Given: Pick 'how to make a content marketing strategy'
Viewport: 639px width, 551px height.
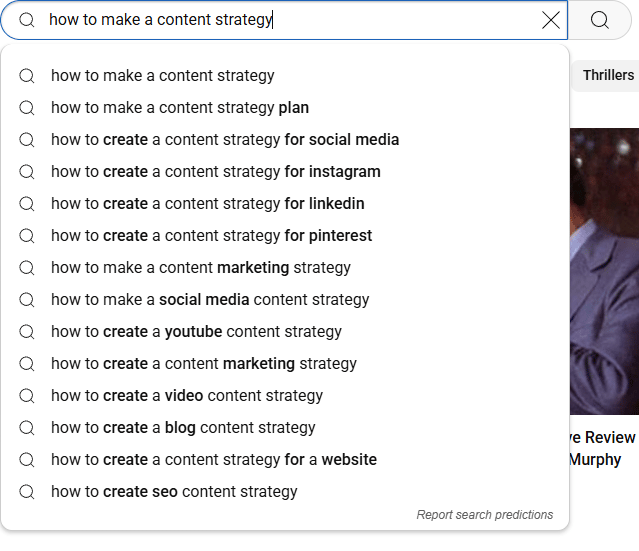Looking at the screenshot, I should coord(201,267).
